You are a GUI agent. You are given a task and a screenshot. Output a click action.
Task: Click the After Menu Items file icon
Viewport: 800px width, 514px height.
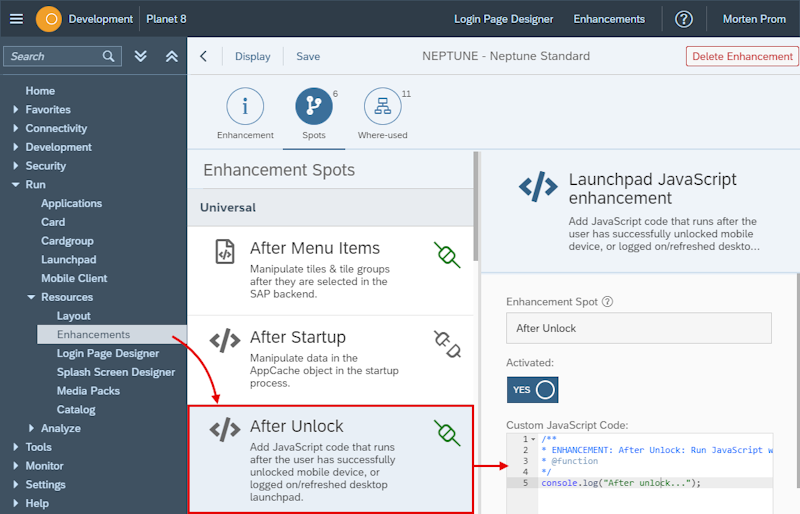click(x=225, y=252)
